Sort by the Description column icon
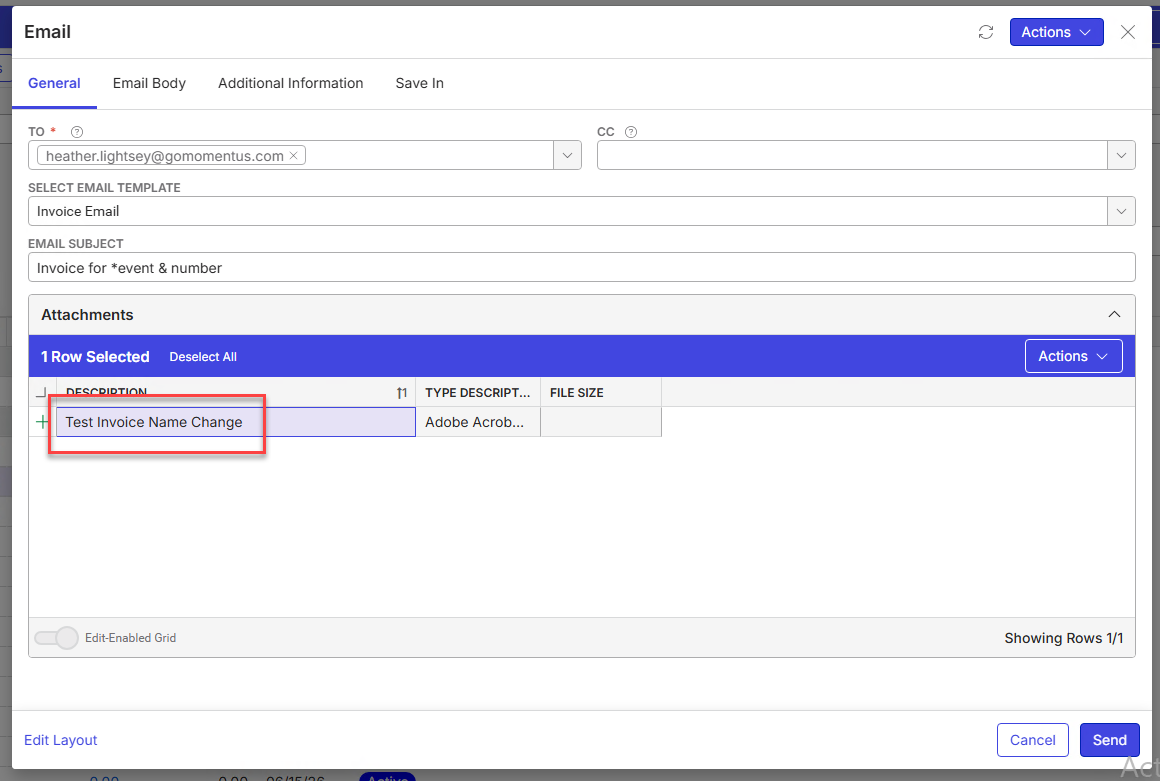This screenshot has width=1160, height=781. click(x=402, y=393)
